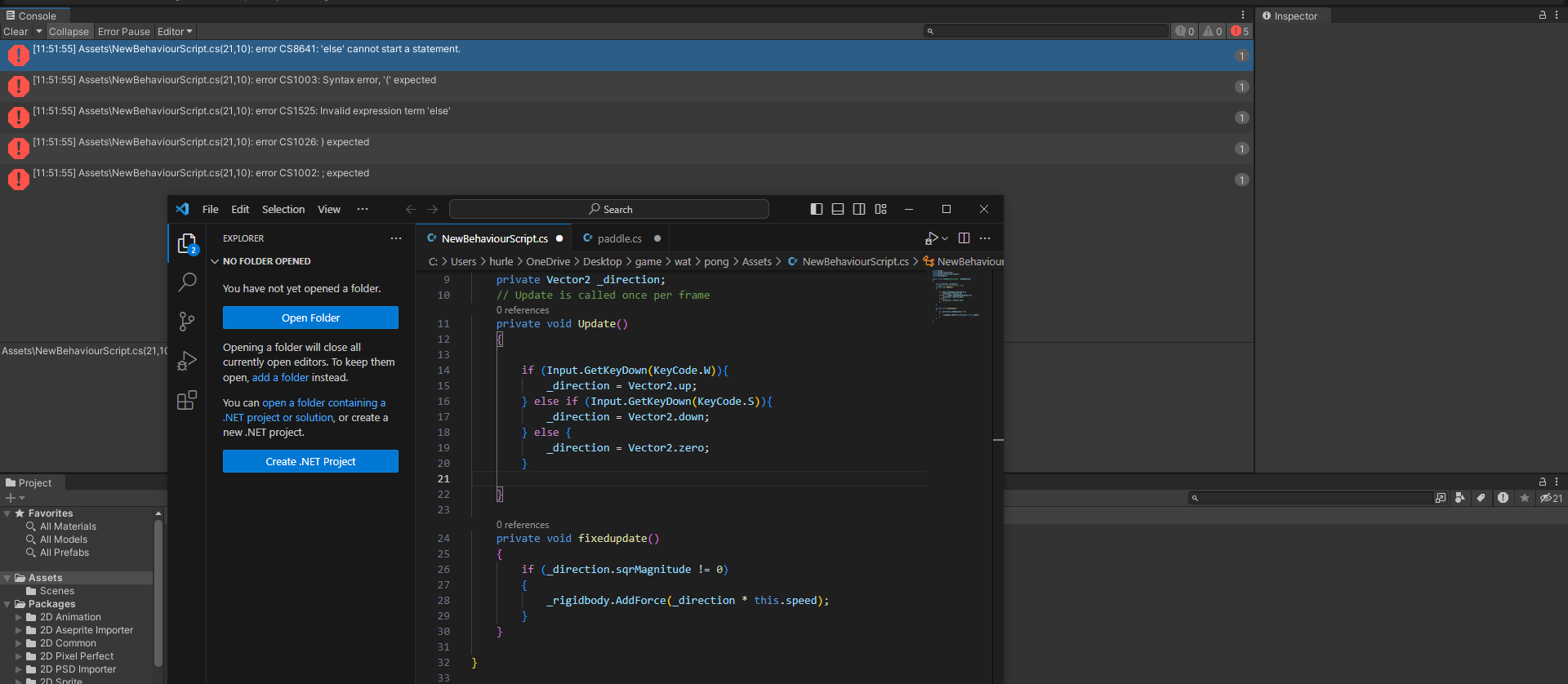Switch to NewBehaviourScript.cs tab
1568x684 pixels.
[494, 238]
